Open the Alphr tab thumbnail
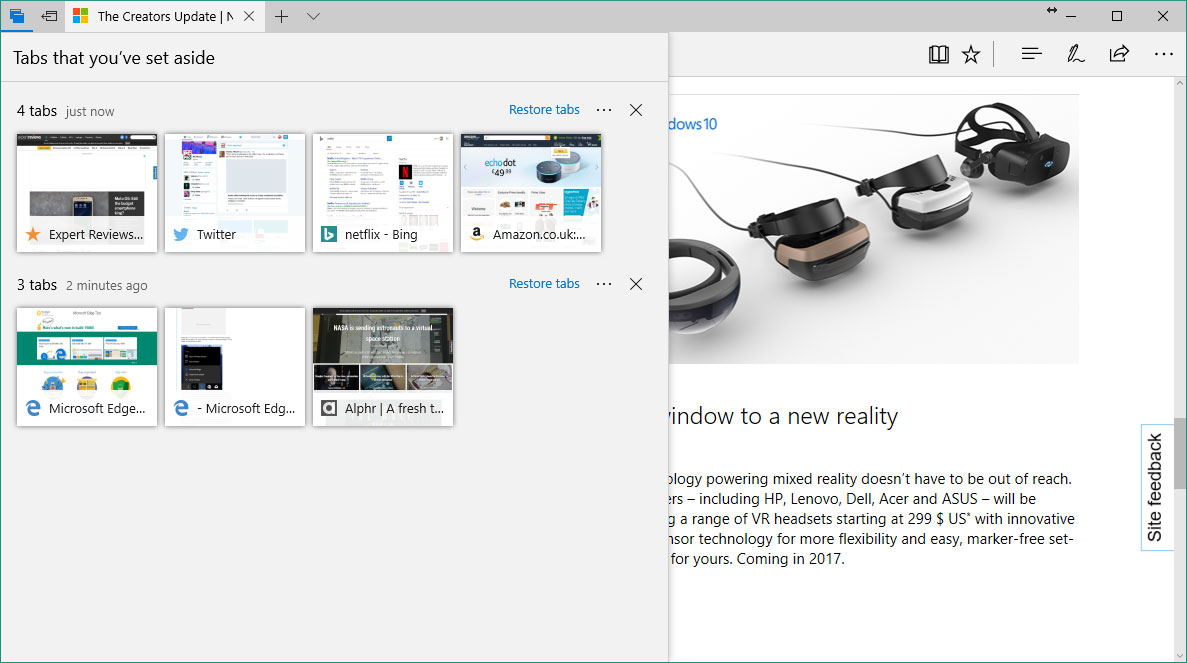This screenshot has height=663, width=1187. [x=383, y=366]
